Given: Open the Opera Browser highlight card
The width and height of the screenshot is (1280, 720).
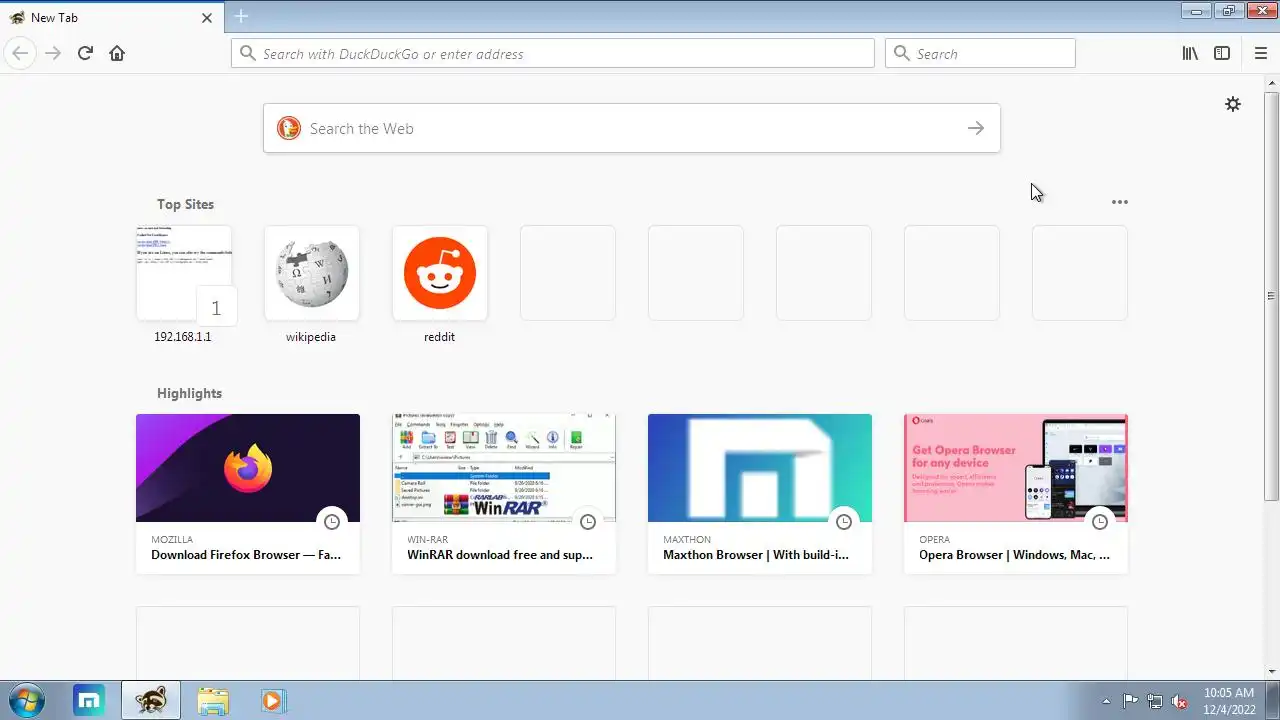Looking at the screenshot, I should pos(1016,494).
